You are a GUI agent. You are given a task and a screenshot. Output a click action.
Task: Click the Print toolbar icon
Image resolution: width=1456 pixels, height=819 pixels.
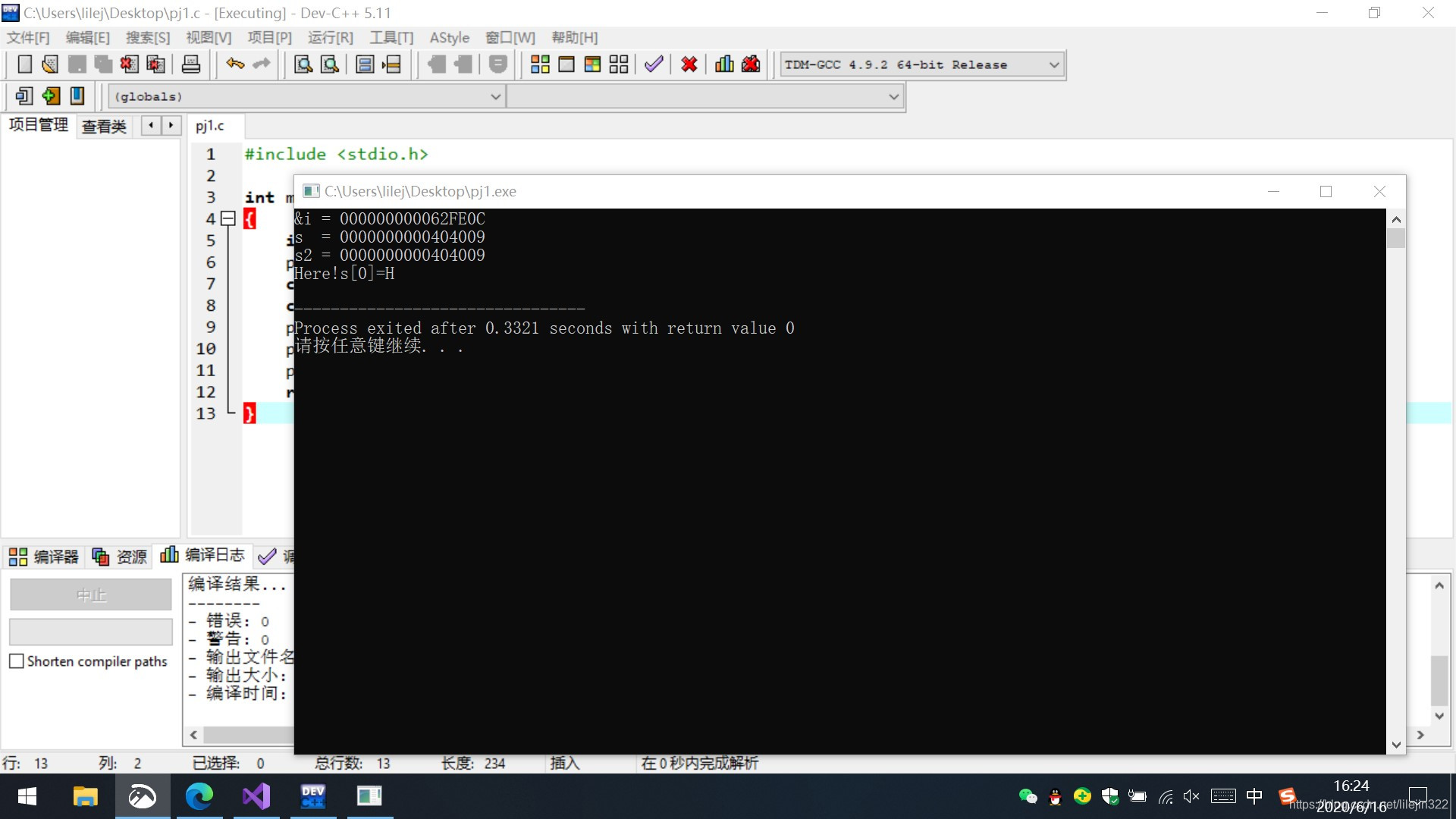coord(191,64)
